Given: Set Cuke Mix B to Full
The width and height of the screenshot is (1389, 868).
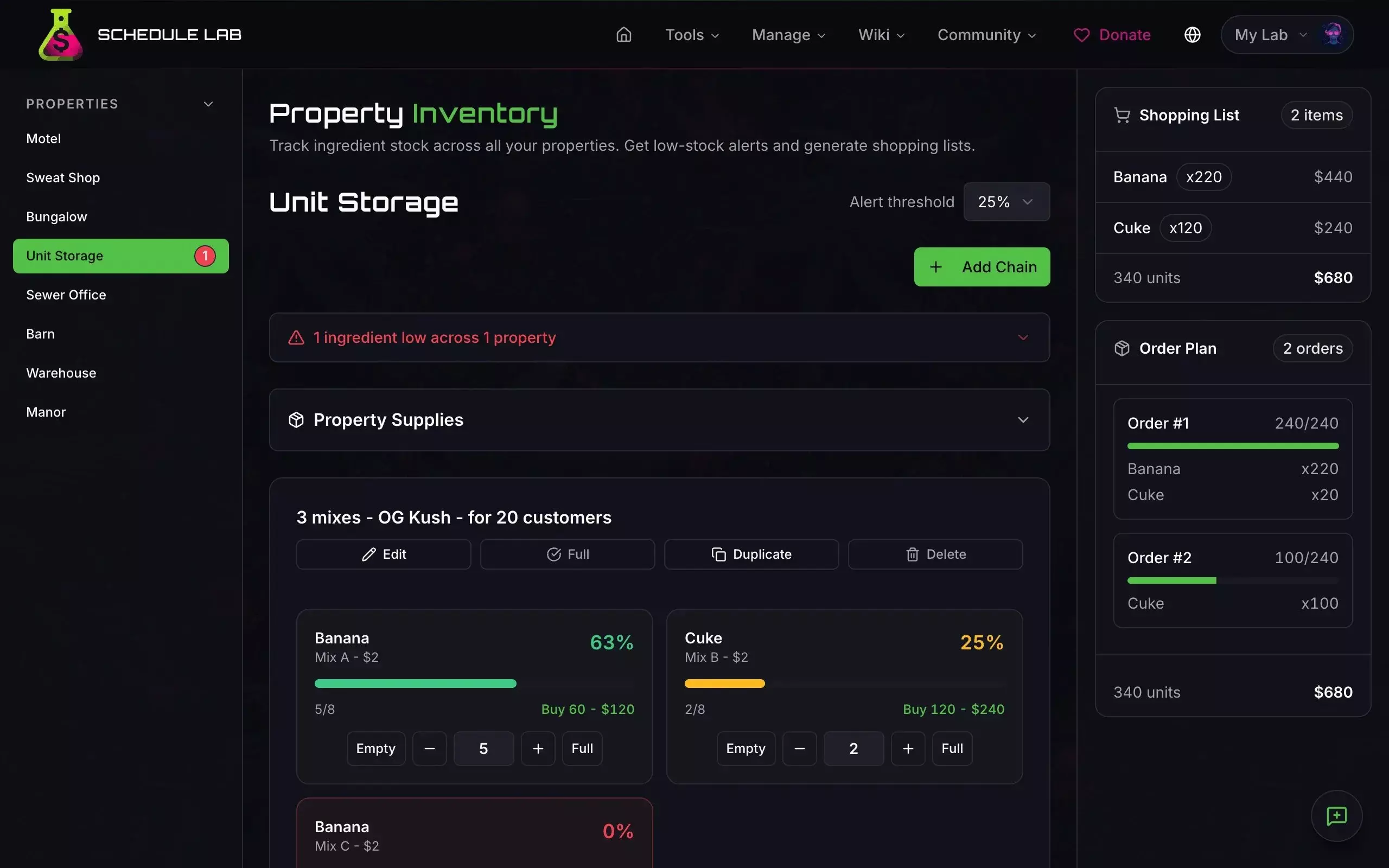Looking at the screenshot, I should click(952, 748).
